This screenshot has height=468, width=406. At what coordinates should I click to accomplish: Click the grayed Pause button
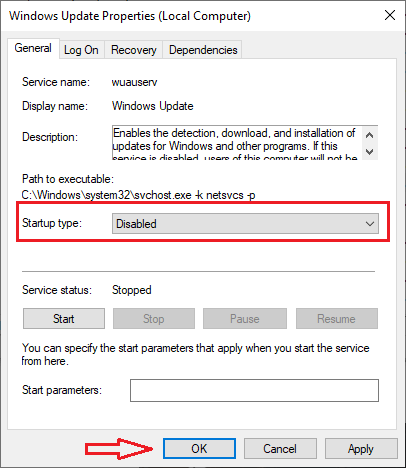[x=245, y=319]
